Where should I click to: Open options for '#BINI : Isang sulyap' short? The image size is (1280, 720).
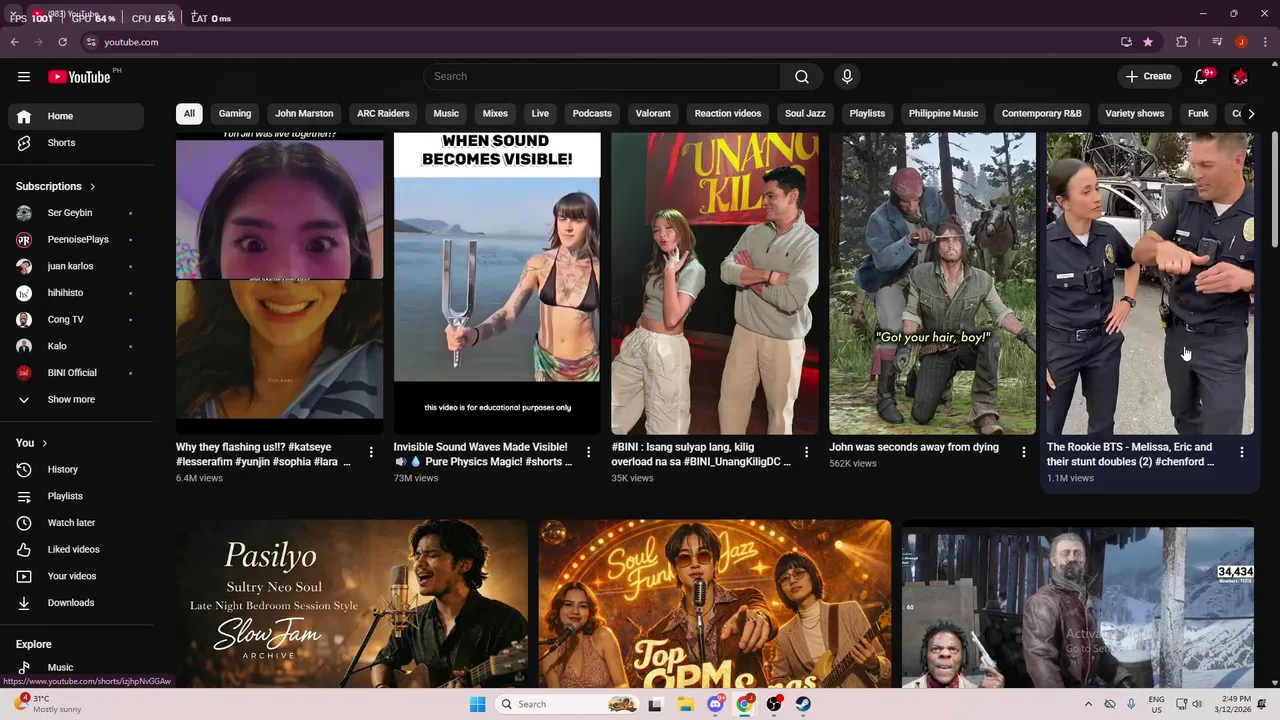click(x=806, y=452)
